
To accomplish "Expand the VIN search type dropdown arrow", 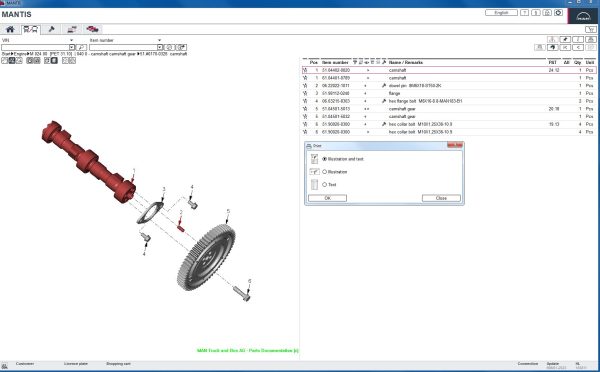I will coord(71,40).
